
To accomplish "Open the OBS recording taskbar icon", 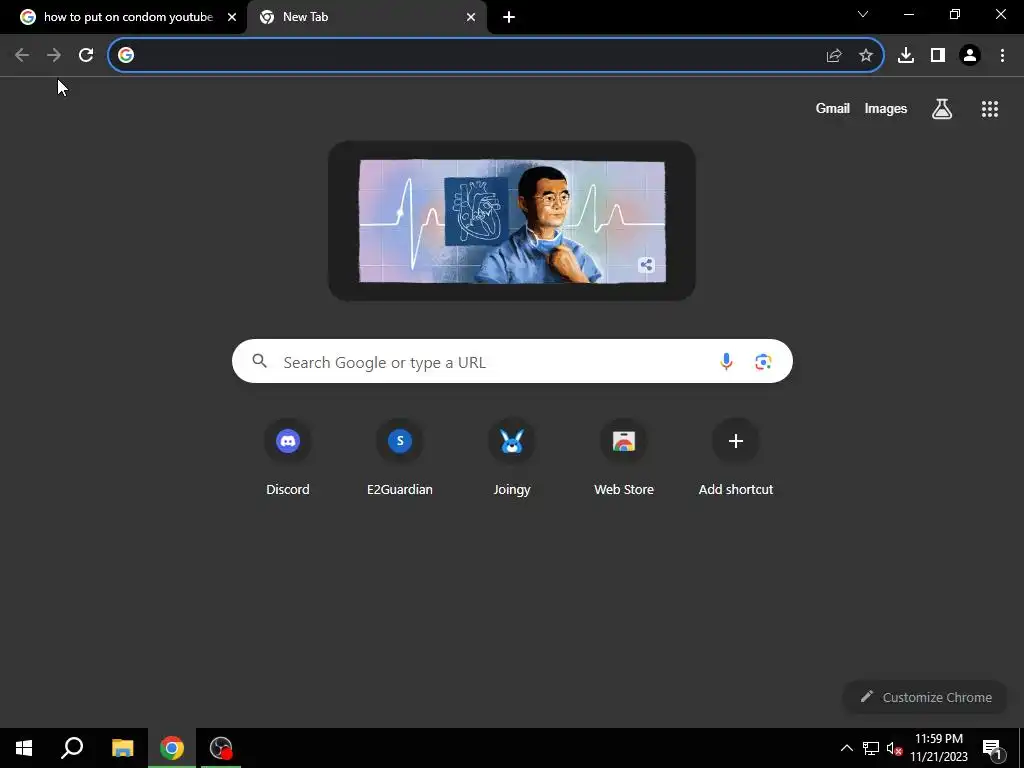I will (221, 748).
